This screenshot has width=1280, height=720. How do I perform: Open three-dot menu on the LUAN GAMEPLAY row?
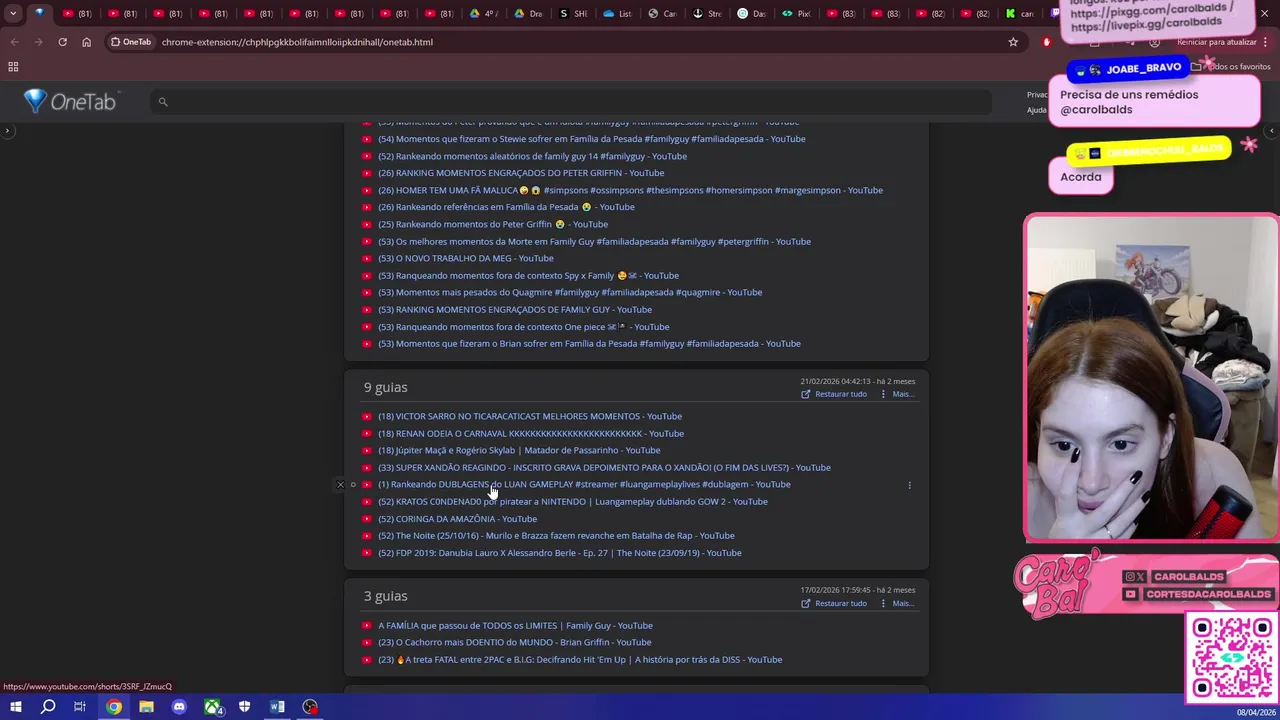909,485
